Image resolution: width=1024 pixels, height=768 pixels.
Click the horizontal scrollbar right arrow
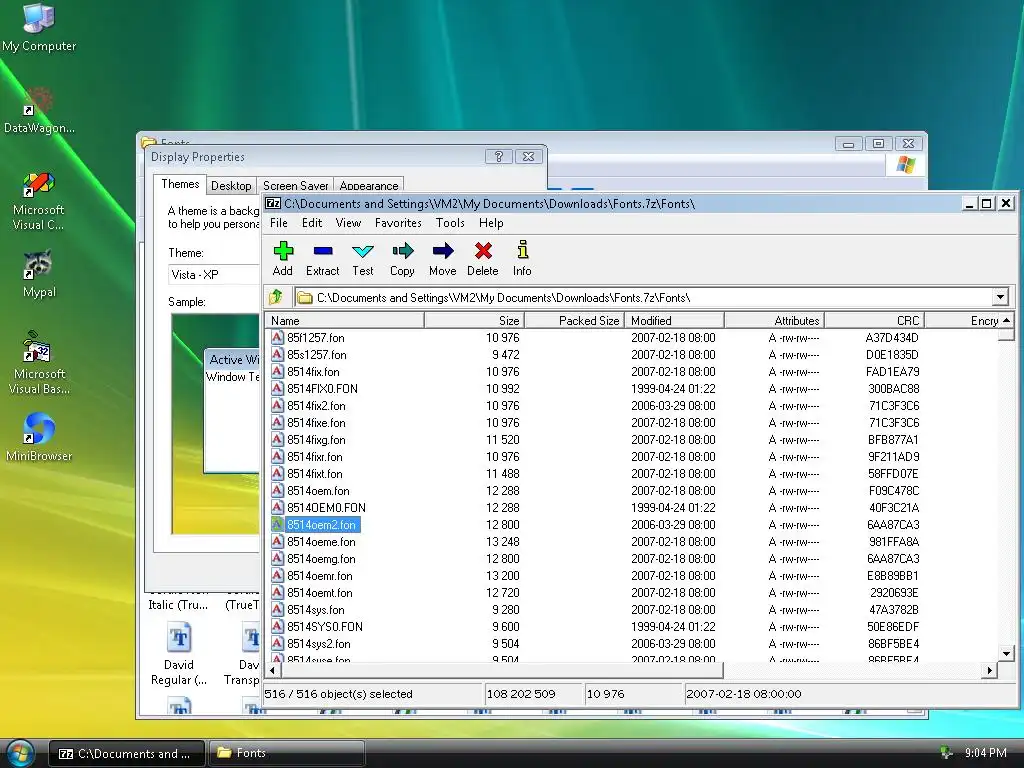[990, 670]
